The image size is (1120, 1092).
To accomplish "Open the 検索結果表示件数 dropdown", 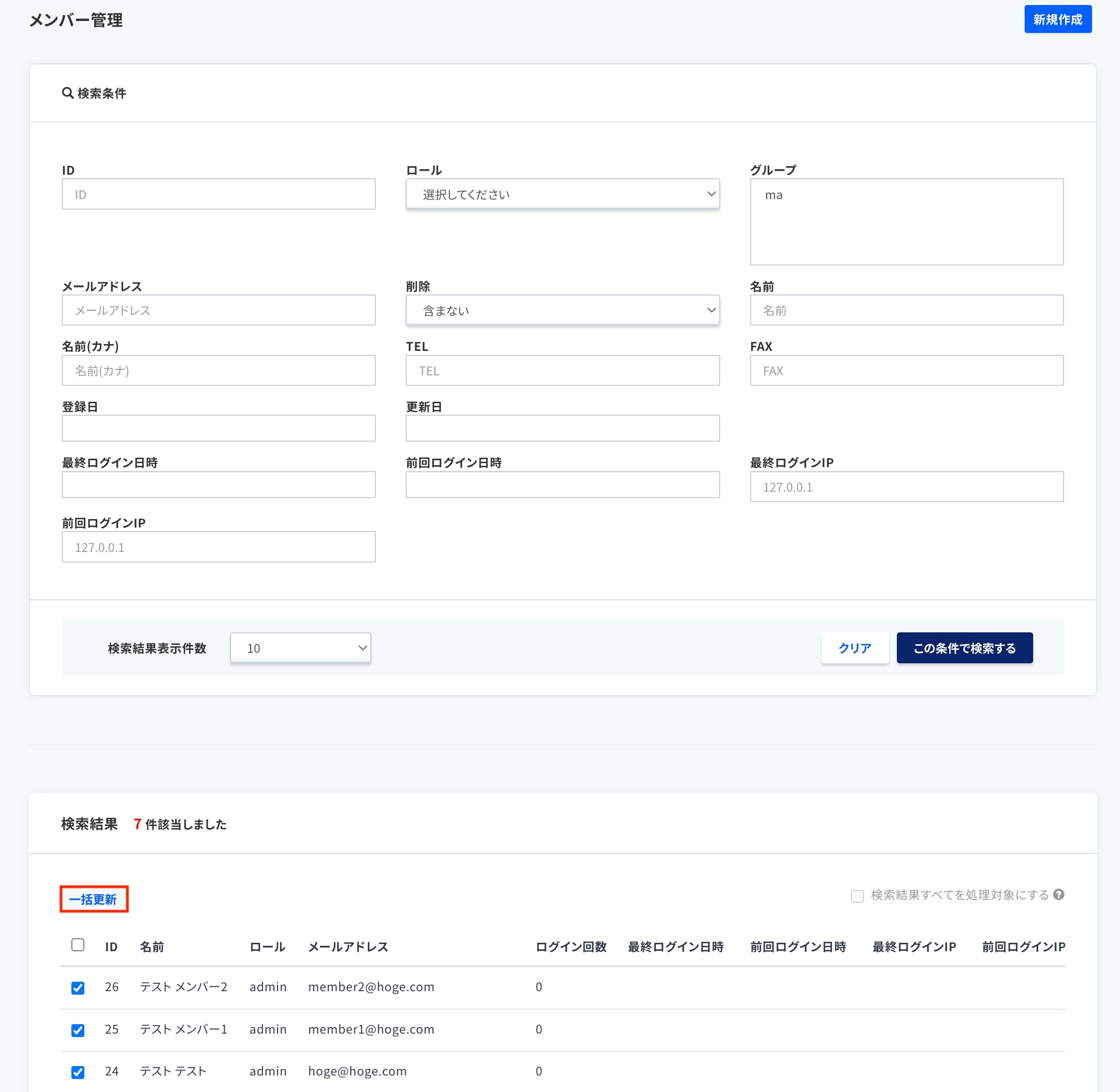I will (x=300, y=647).
